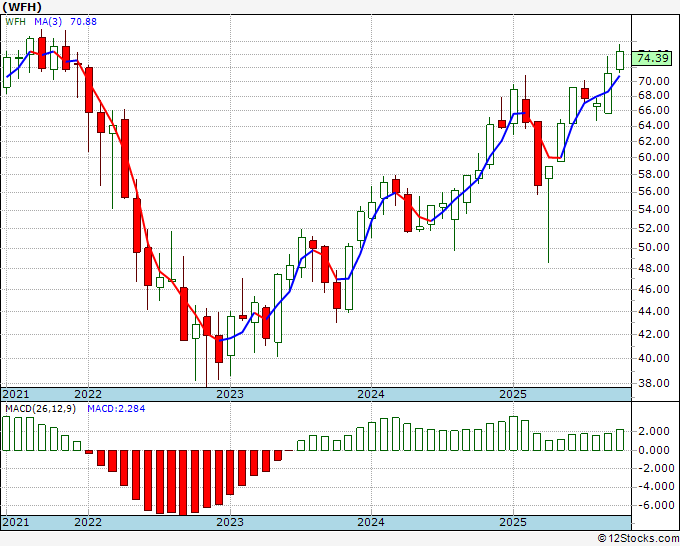Image resolution: width=680 pixels, height=546 pixels.
Task: Click the 48.00 price axis label
Action: (x=654, y=268)
